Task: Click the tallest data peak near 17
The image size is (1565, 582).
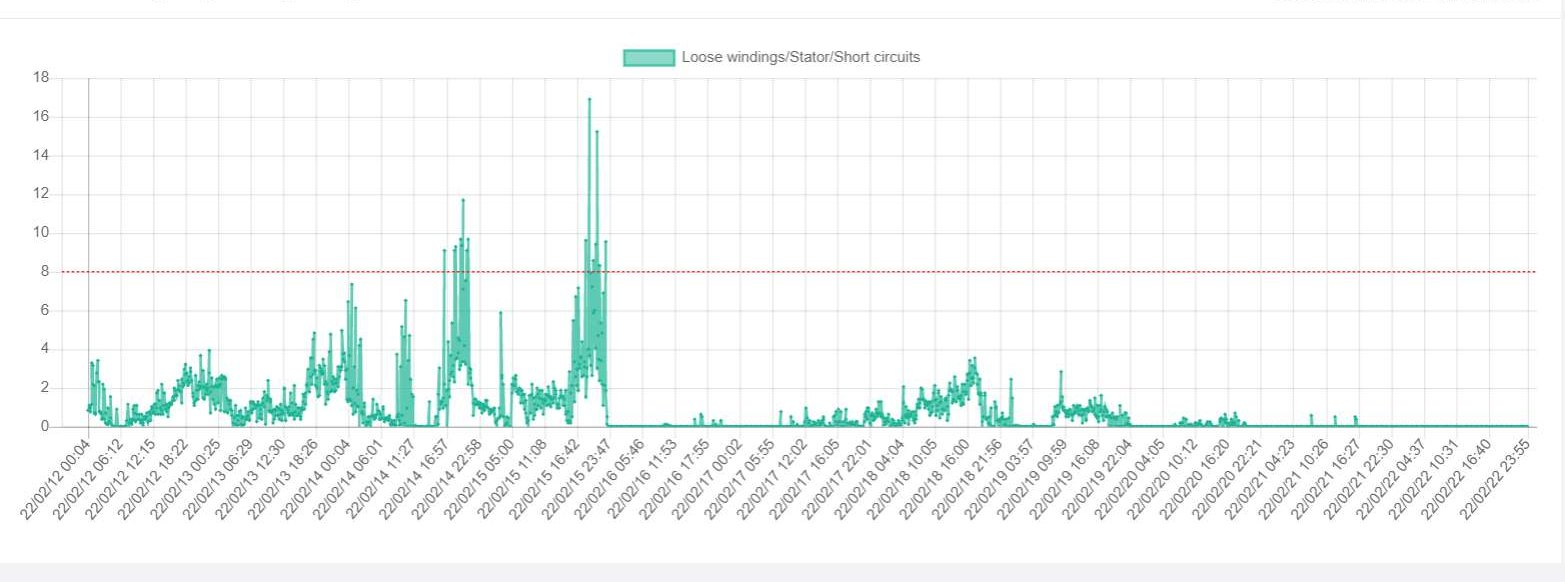Action: [589, 99]
